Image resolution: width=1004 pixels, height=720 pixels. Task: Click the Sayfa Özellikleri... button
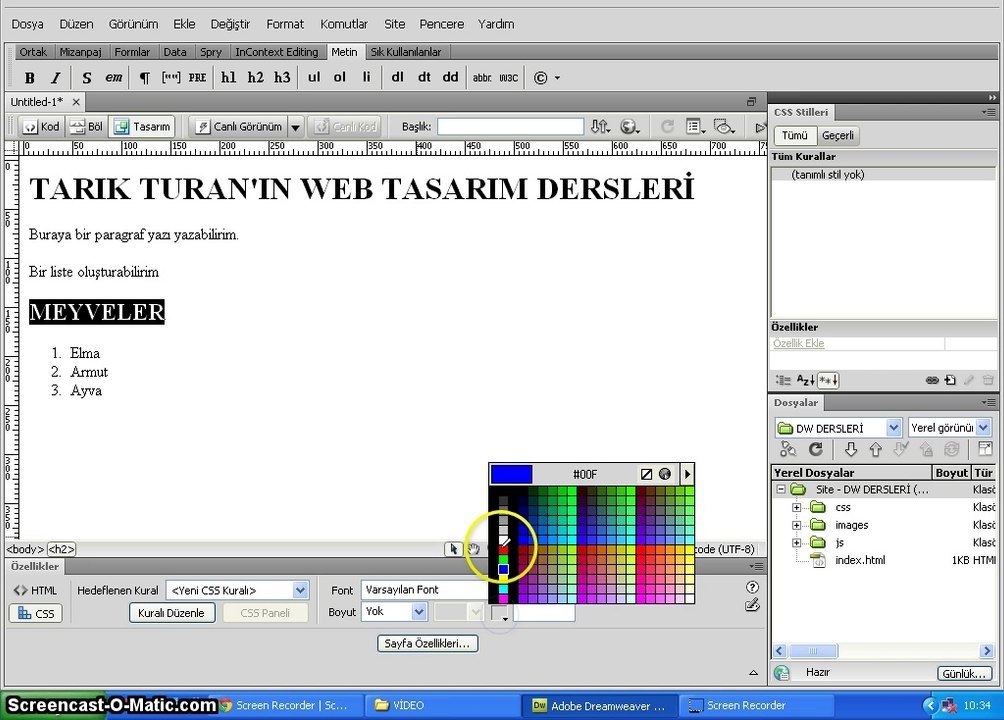(x=428, y=643)
